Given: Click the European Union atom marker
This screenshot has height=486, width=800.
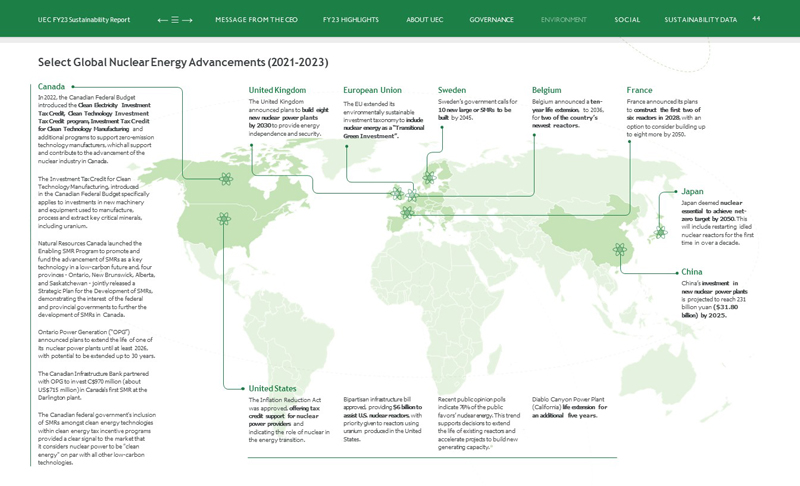Looking at the screenshot, I should (x=413, y=197).
